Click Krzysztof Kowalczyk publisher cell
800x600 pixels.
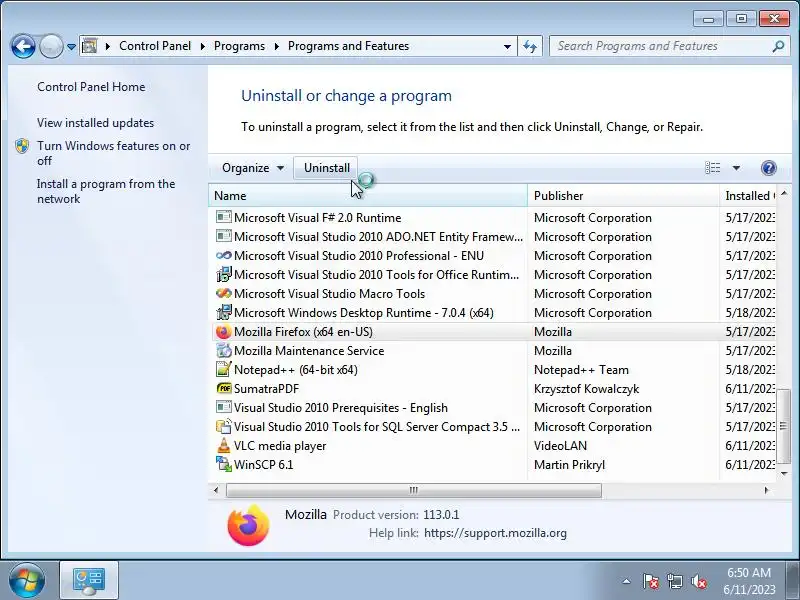586,389
